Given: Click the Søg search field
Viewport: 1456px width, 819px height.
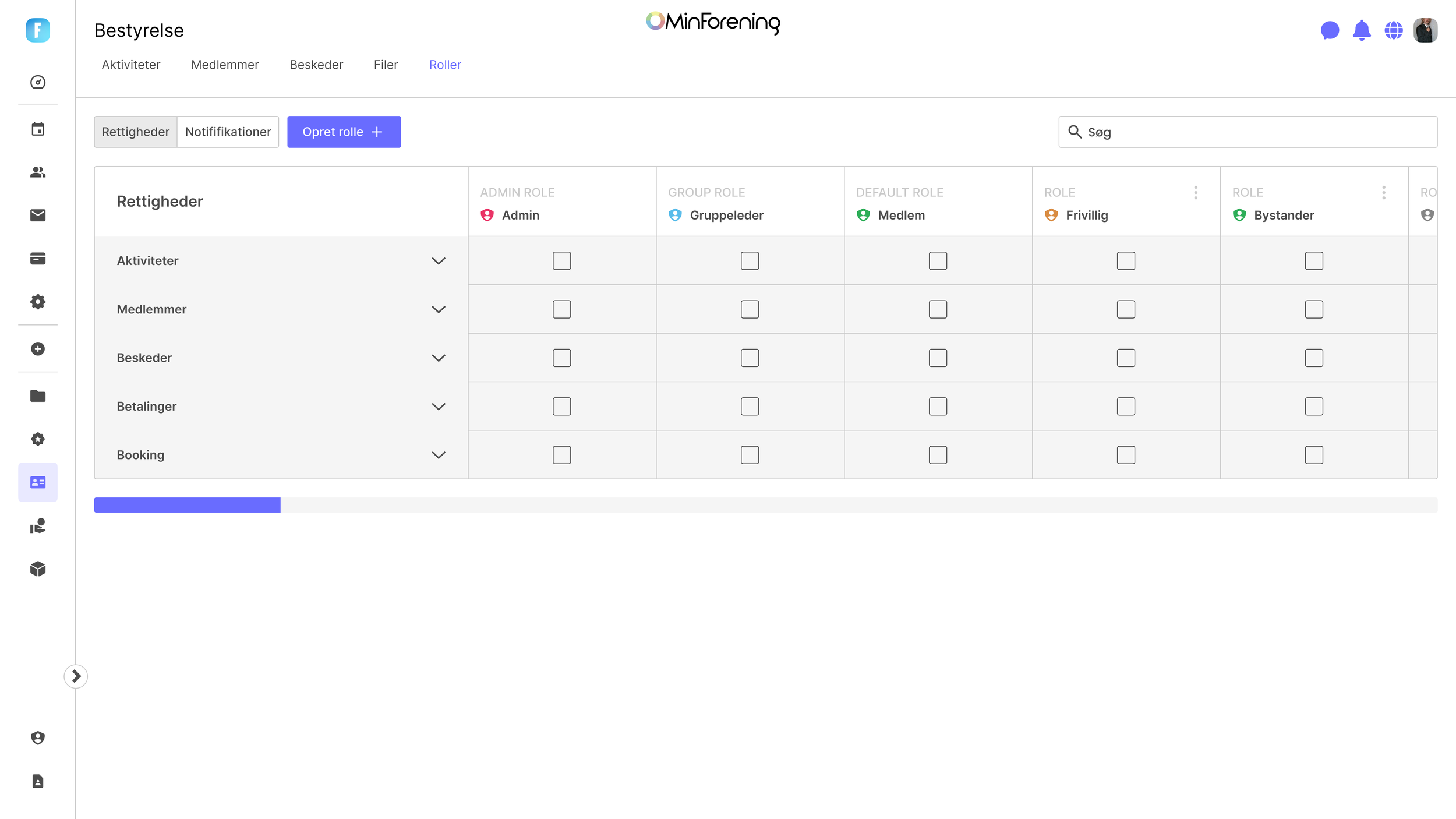Looking at the screenshot, I should 1248,132.
